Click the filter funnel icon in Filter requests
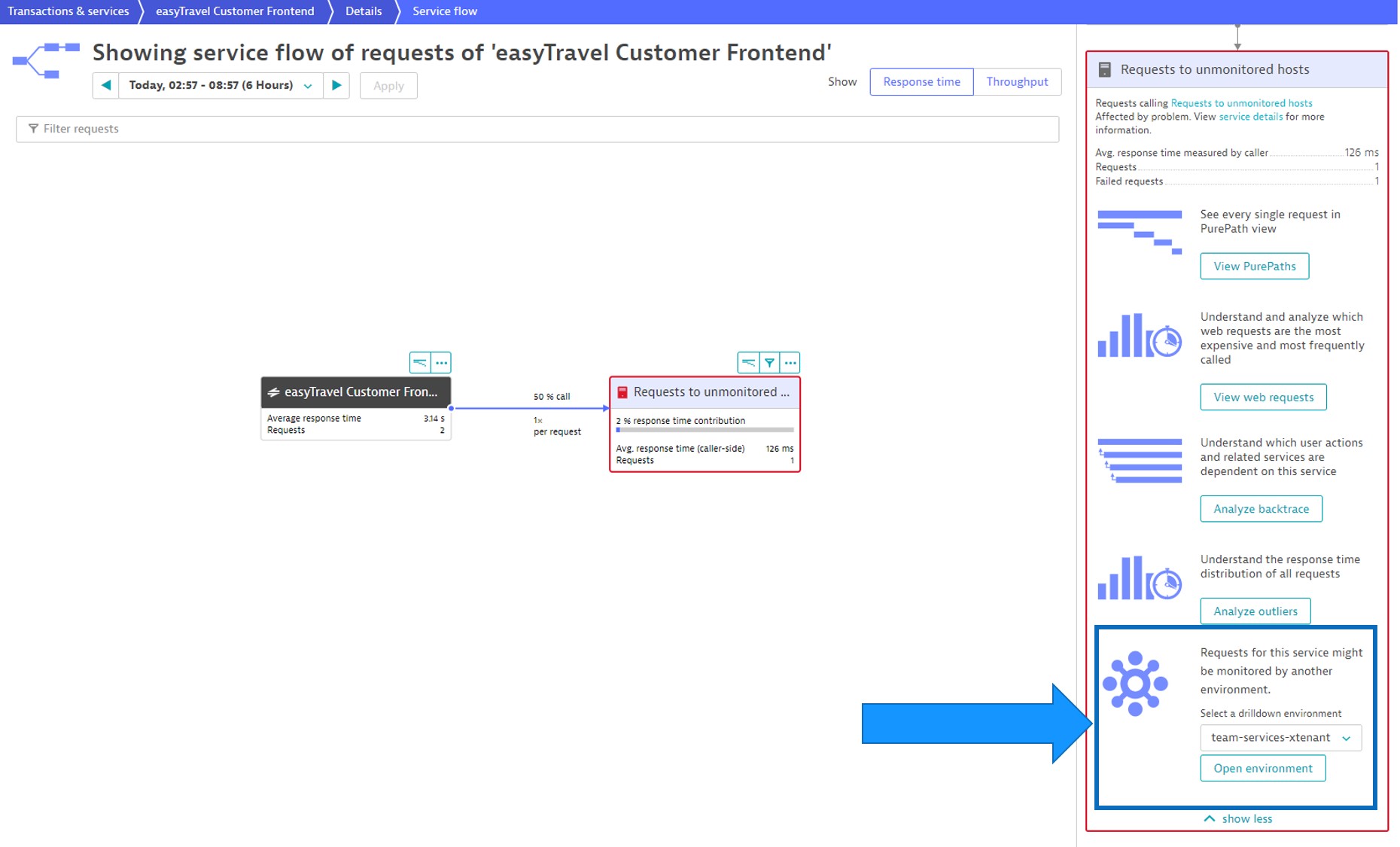The height and width of the screenshot is (847, 1400). [x=33, y=129]
